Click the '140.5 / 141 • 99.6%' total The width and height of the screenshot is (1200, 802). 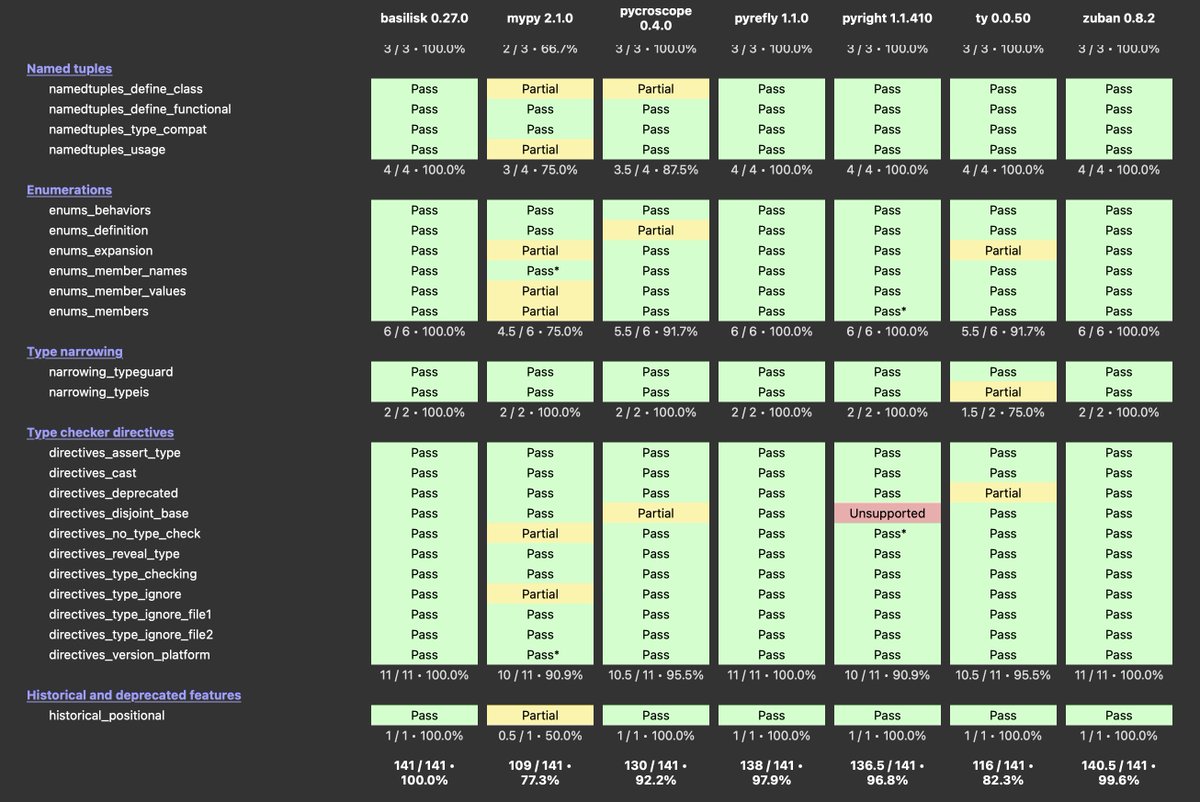coord(1119,772)
